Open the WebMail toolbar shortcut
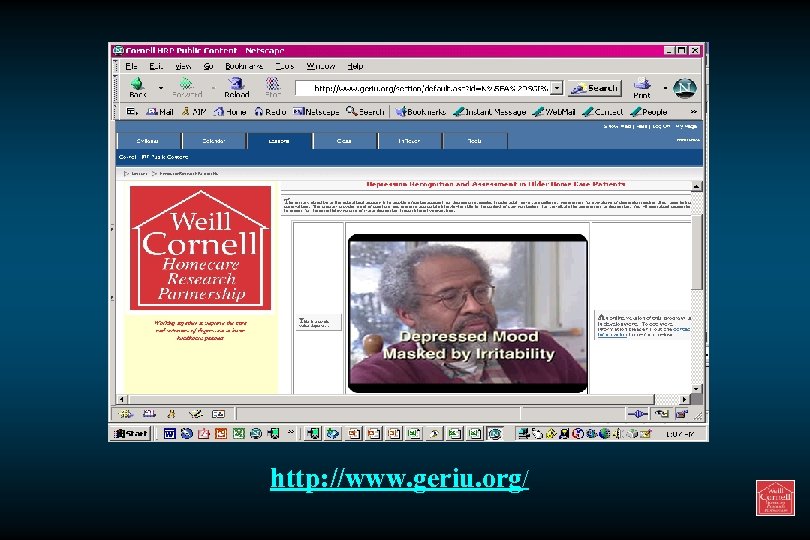Viewport: 810px width, 540px height. click(554, 112)
